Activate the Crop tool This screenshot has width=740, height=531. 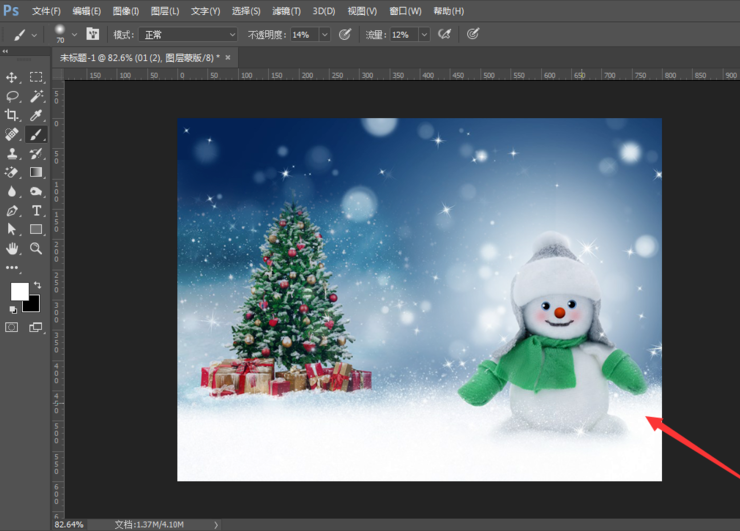tap(12, 115)
